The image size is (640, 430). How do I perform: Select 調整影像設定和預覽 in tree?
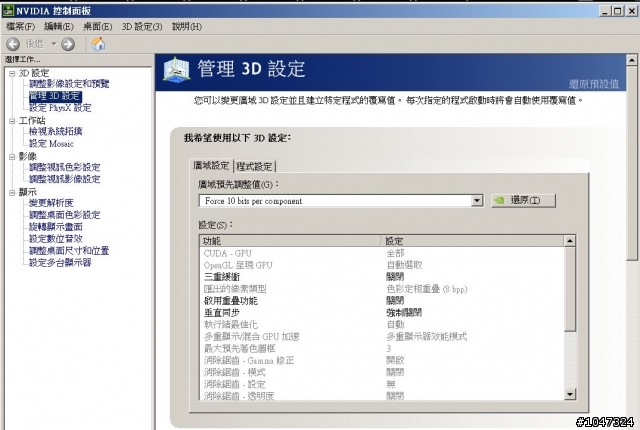(x=69, y=84)
